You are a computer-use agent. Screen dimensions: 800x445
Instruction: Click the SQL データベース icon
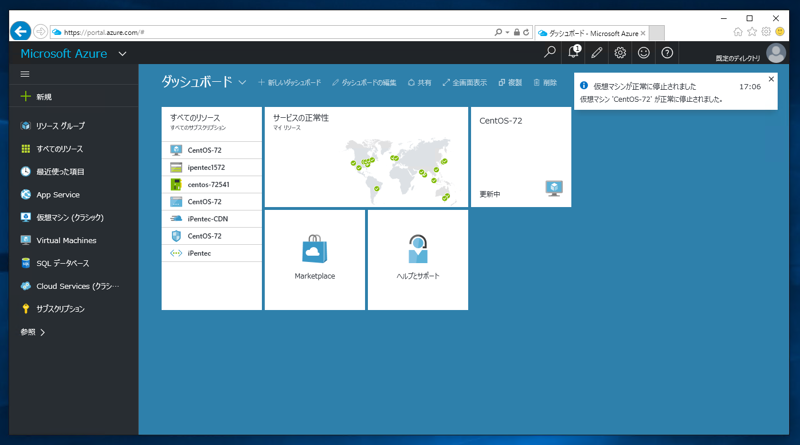[26, 263]
